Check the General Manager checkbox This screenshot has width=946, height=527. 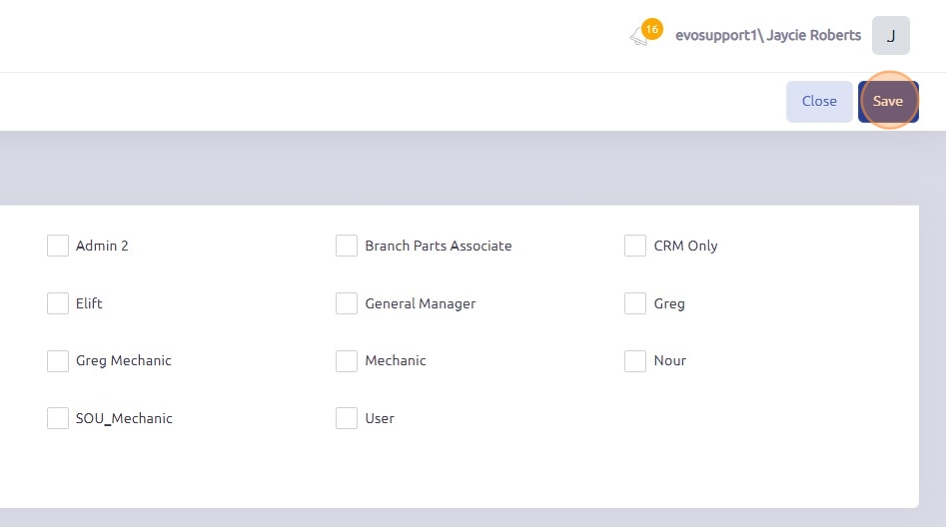coord(347,303)
